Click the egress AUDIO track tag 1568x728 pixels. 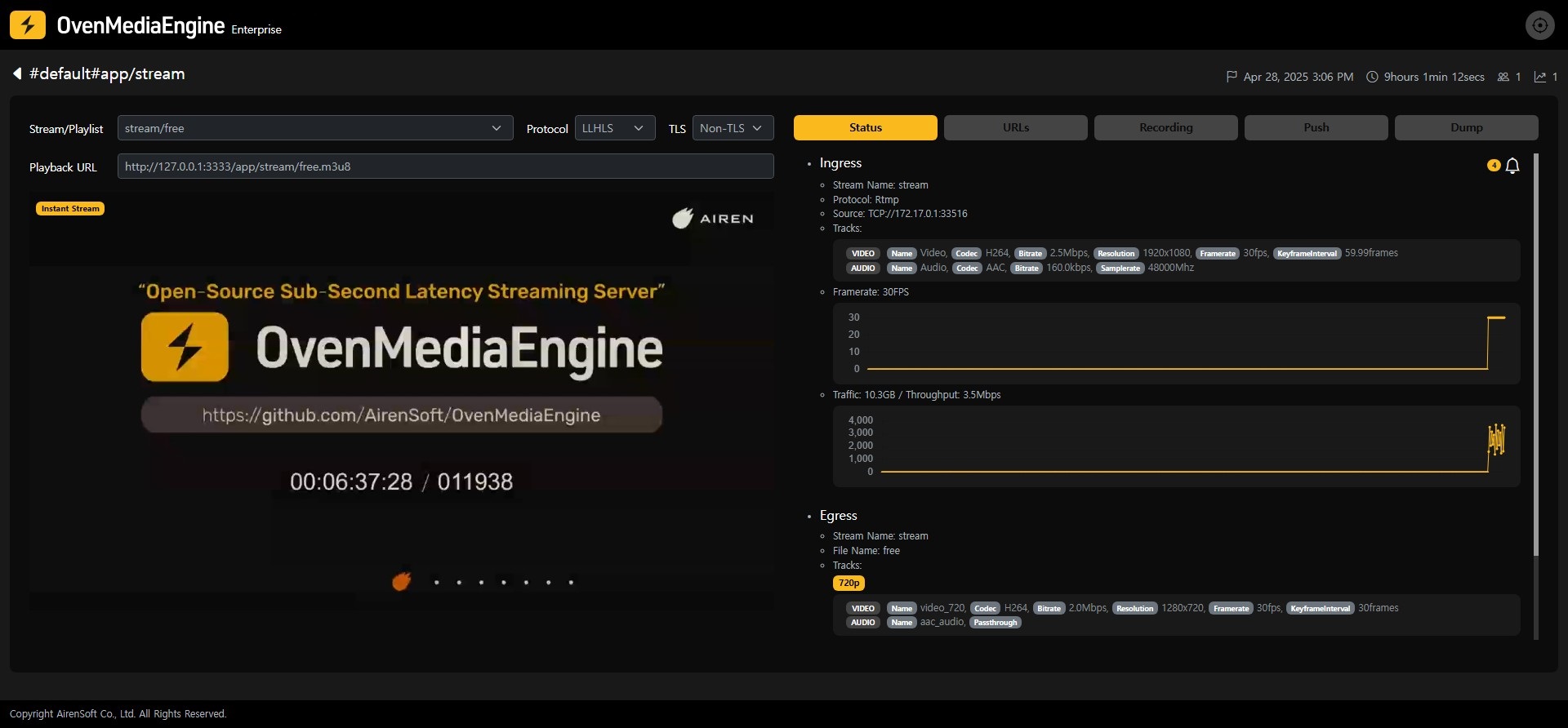click(863, 623)
